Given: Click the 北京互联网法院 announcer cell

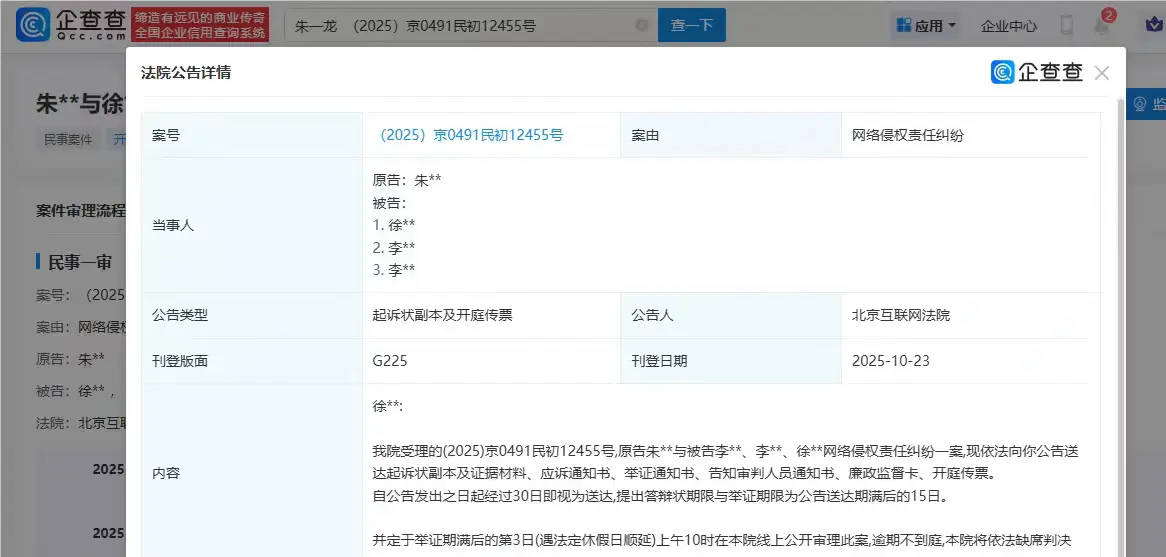Looking at the screenshot, I should click(900, 315).
